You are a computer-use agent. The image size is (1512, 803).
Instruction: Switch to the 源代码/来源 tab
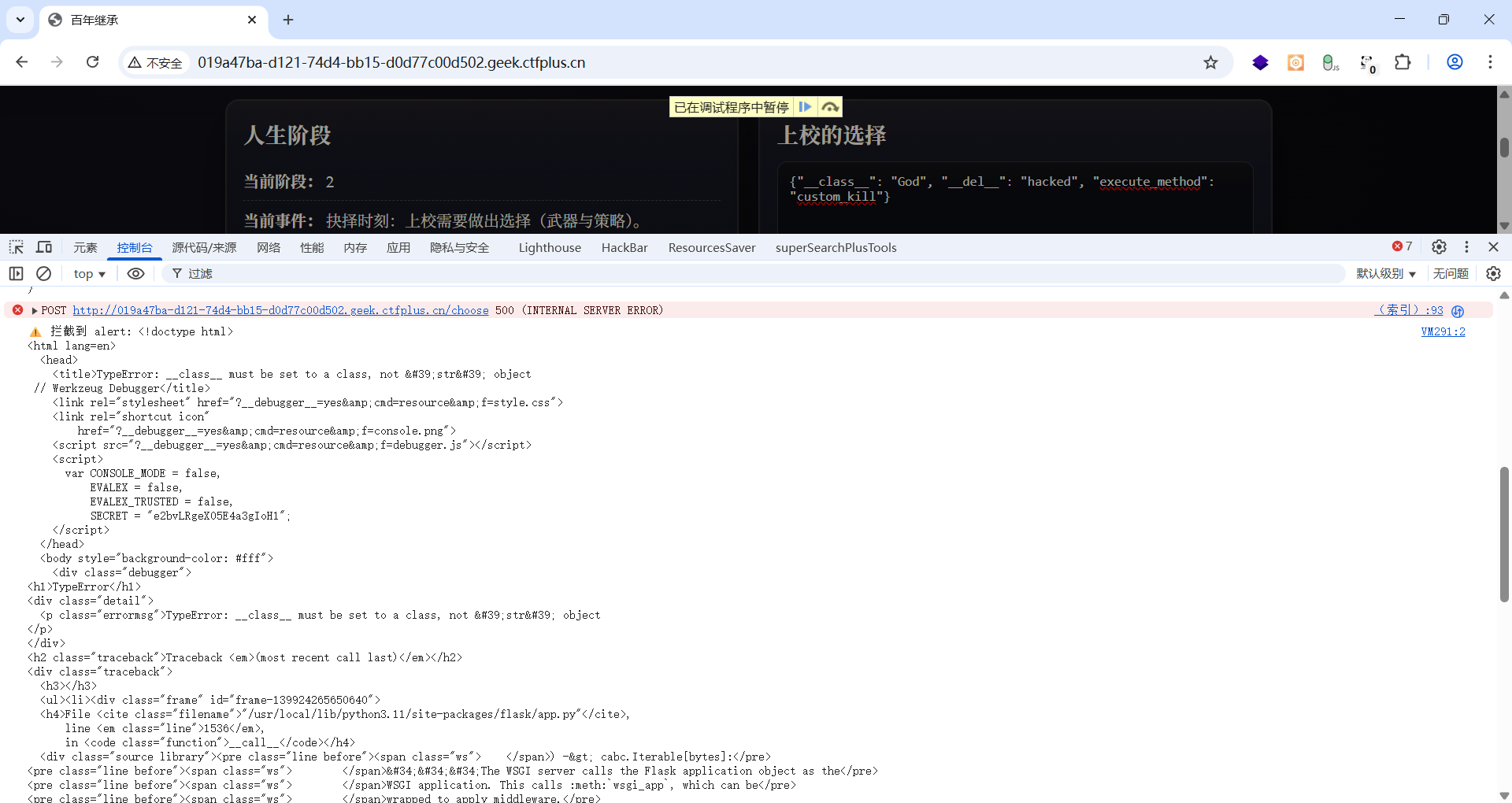coord(204,247)
